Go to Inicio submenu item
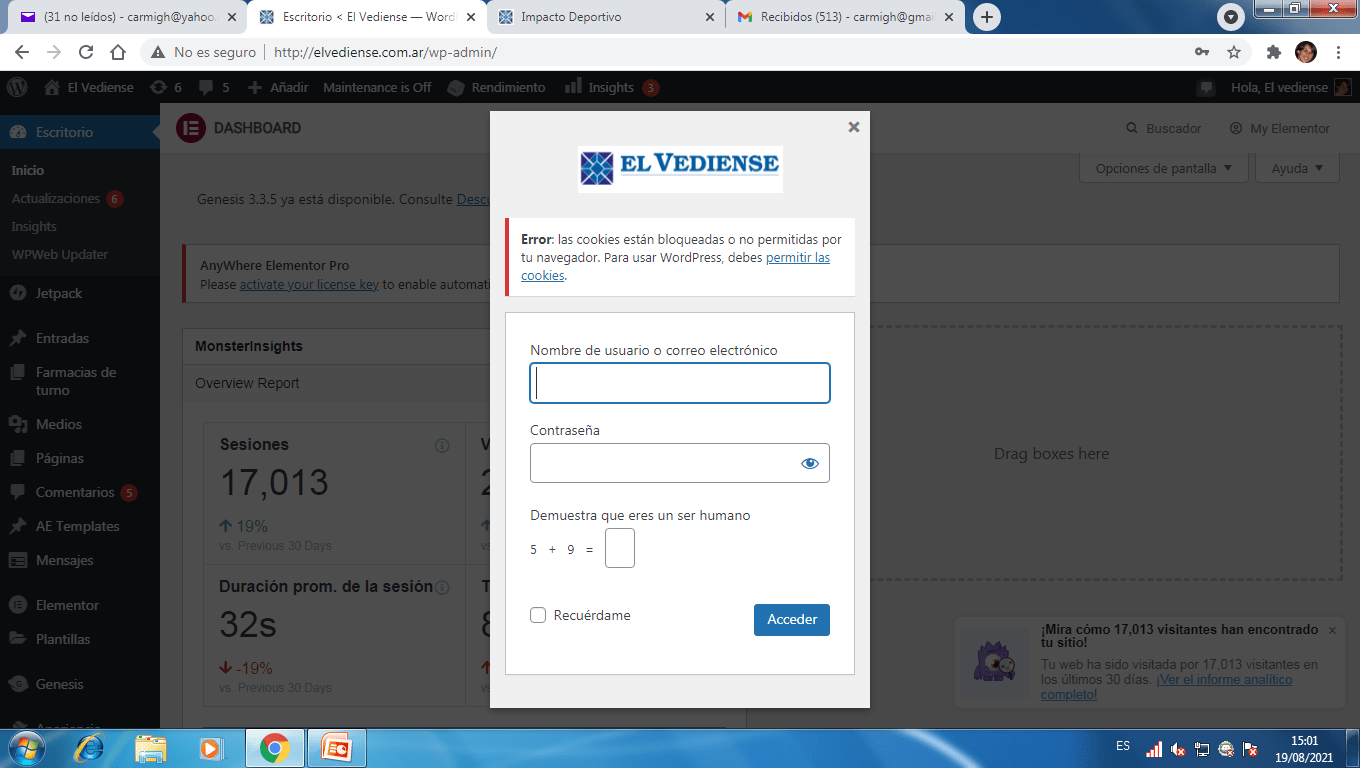The height and width of the screenshot is (768, 1360). (x=28, y=170)
